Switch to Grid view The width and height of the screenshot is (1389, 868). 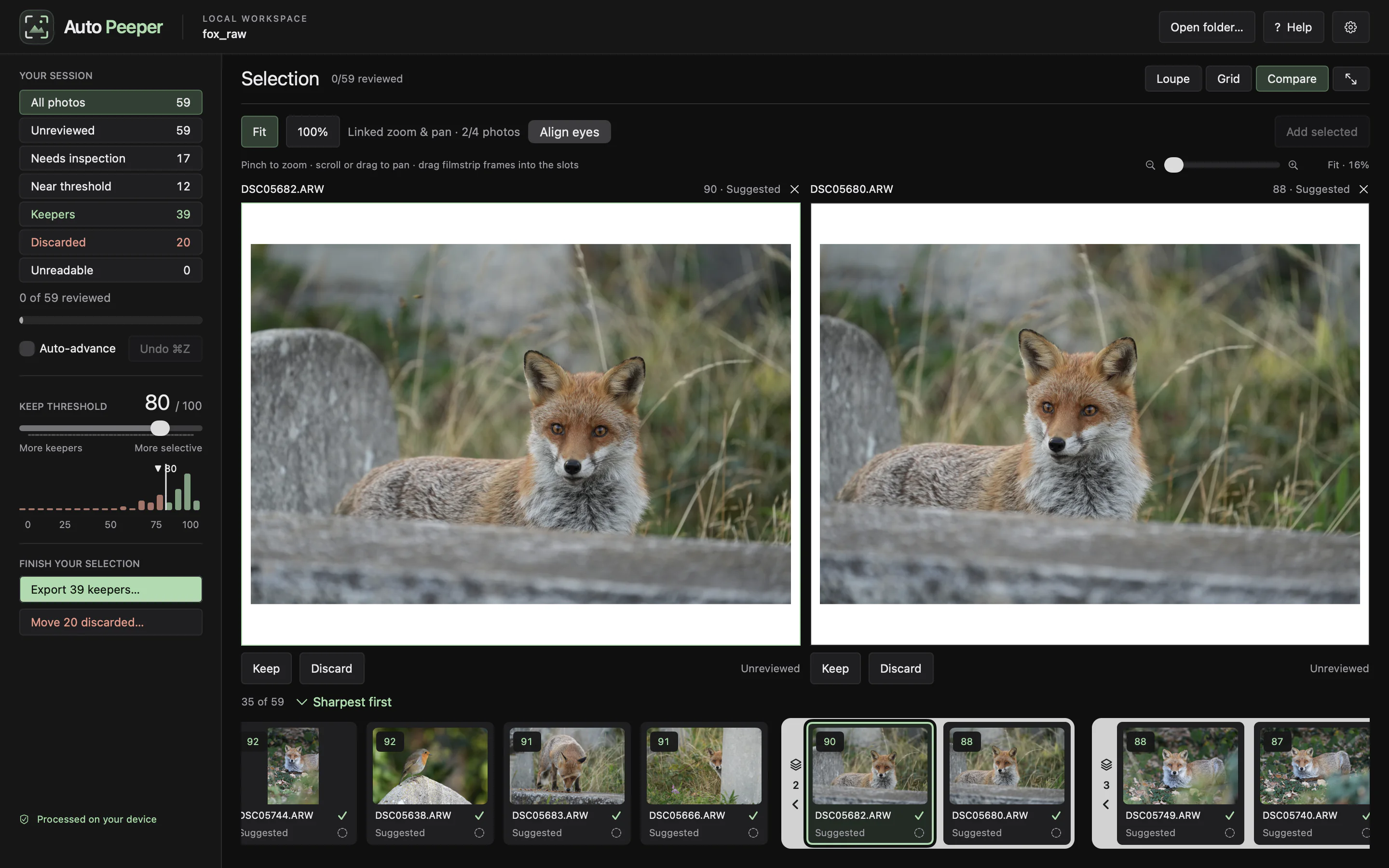pos(1228,79)
